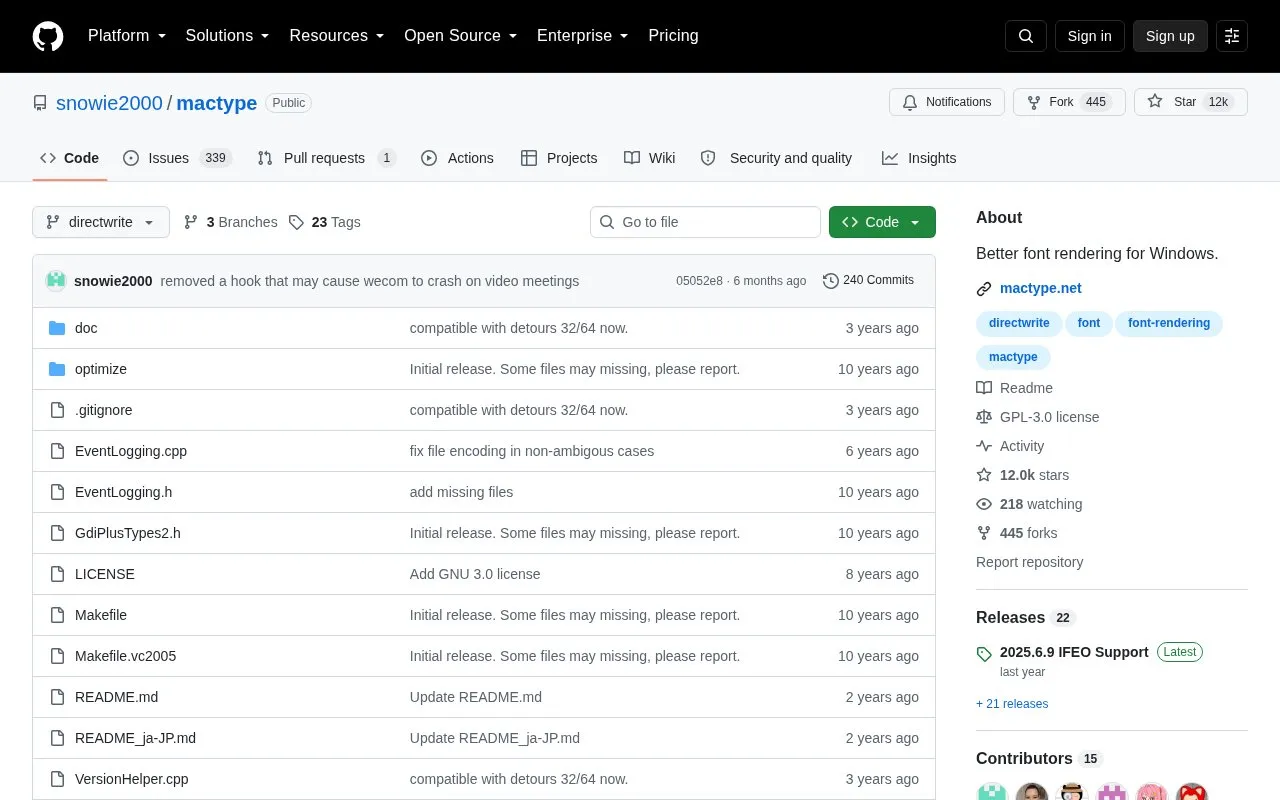Screen dimensions: 1280x800
Task: Open the doc folder
Action: coord(86,328)
